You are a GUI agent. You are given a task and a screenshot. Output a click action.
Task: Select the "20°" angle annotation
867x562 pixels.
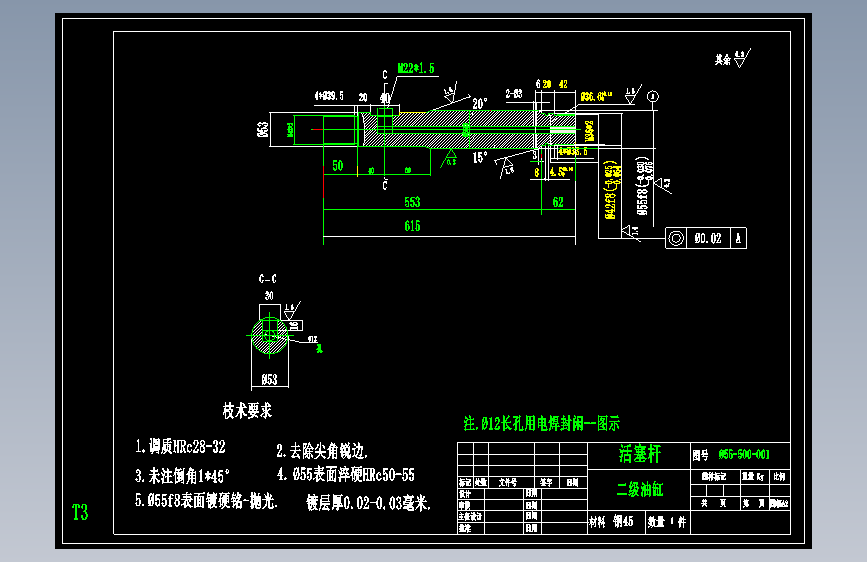[x=480, y=103]
